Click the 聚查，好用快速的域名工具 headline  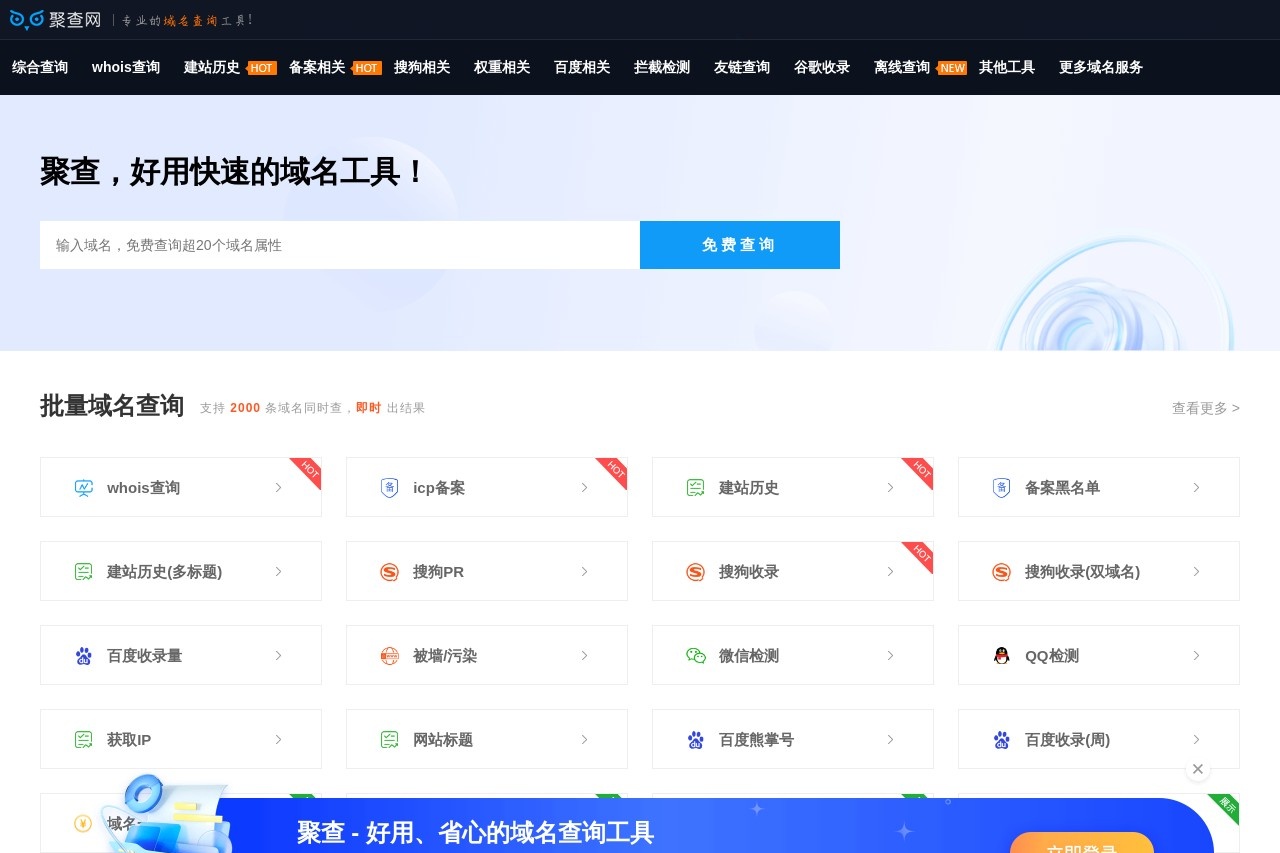(233, 171)
